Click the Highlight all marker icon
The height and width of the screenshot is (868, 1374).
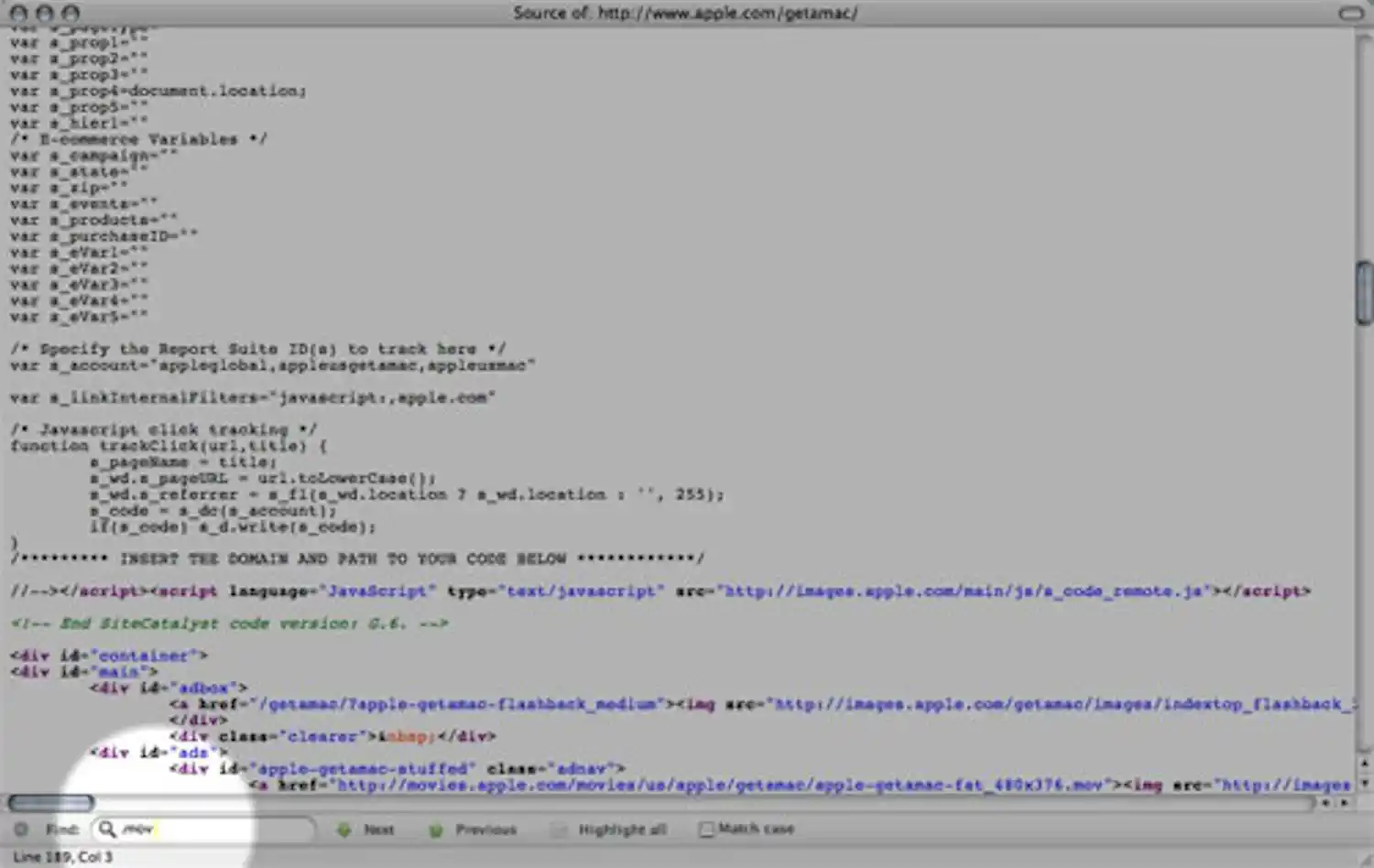point(560,829)
